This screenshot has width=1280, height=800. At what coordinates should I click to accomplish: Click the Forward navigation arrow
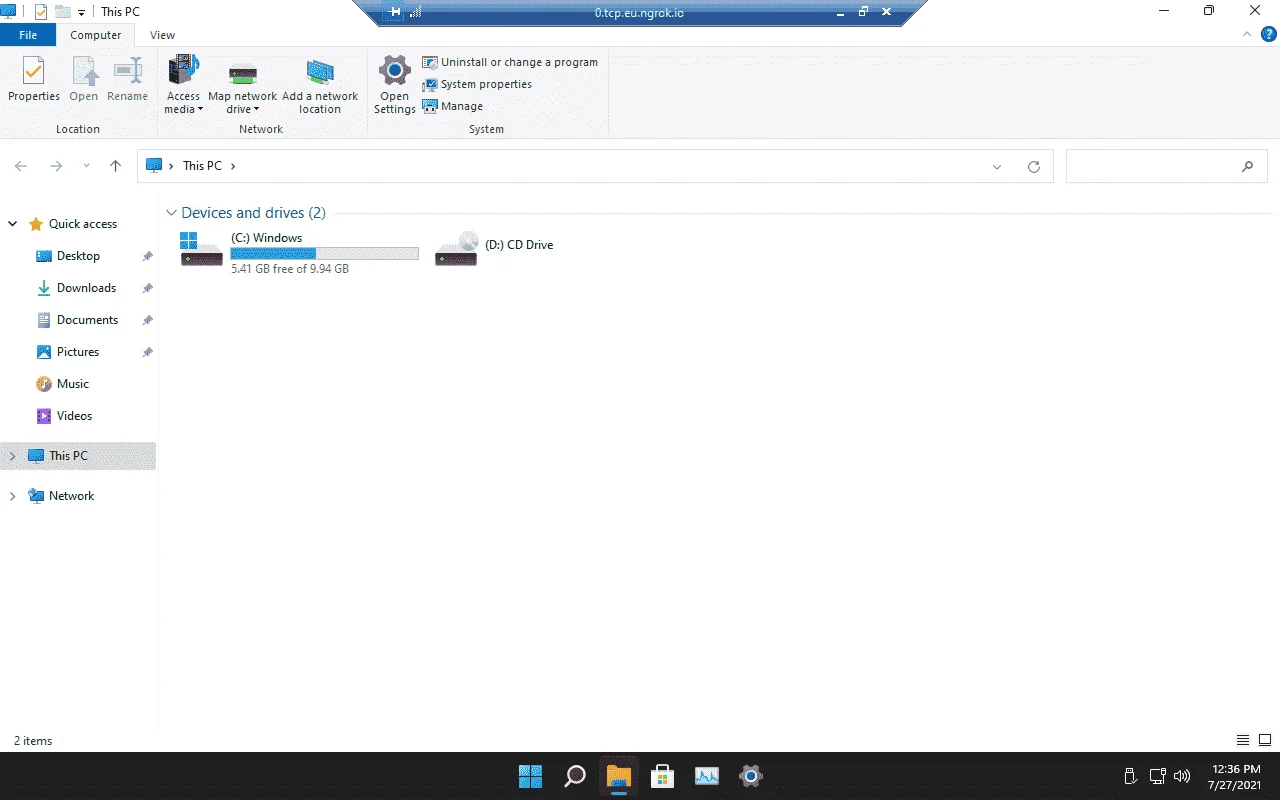click(x=56, y=166)
